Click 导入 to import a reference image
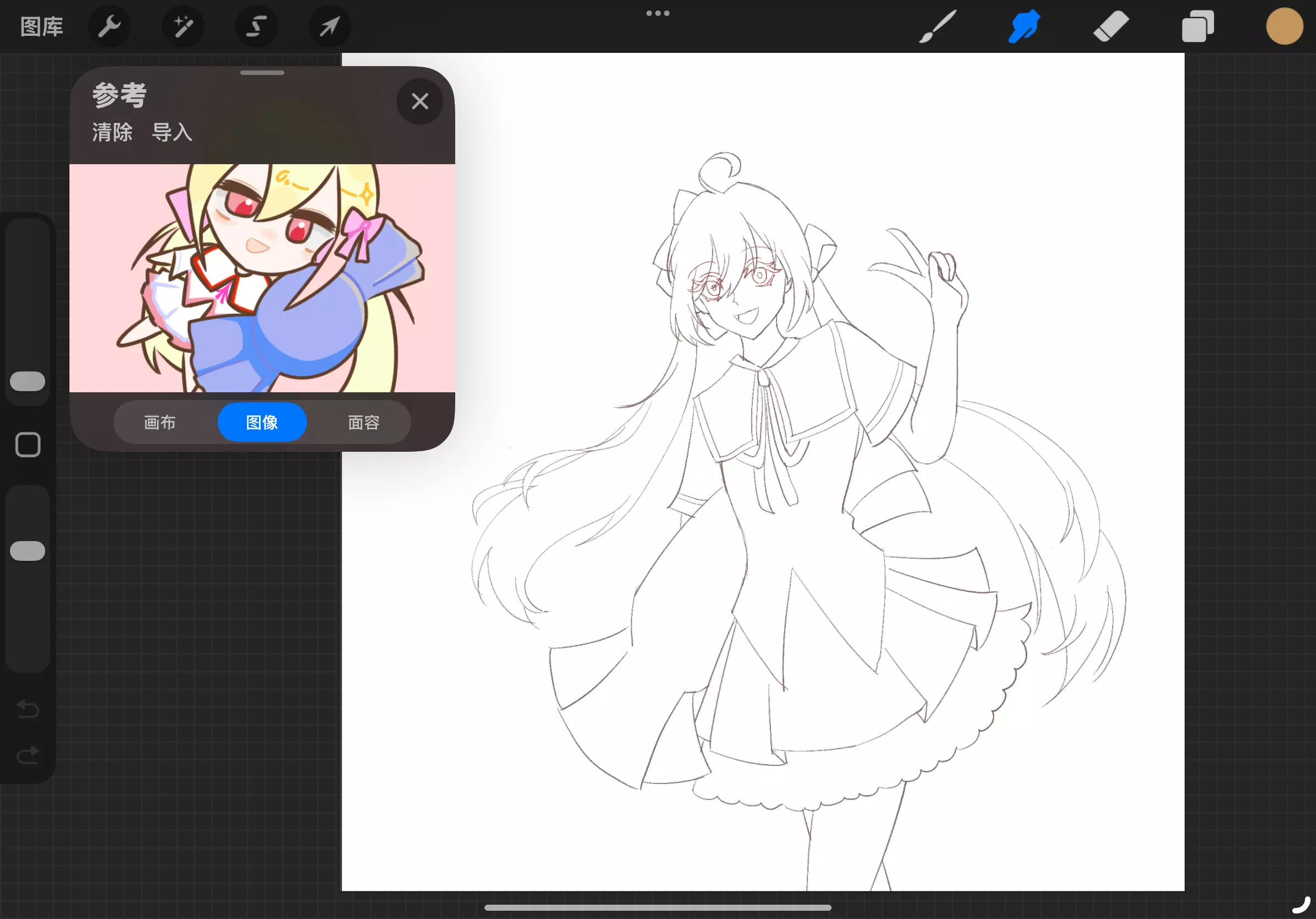The height and width of the screenshot is (919, 1316). click(x=171, y=132)
